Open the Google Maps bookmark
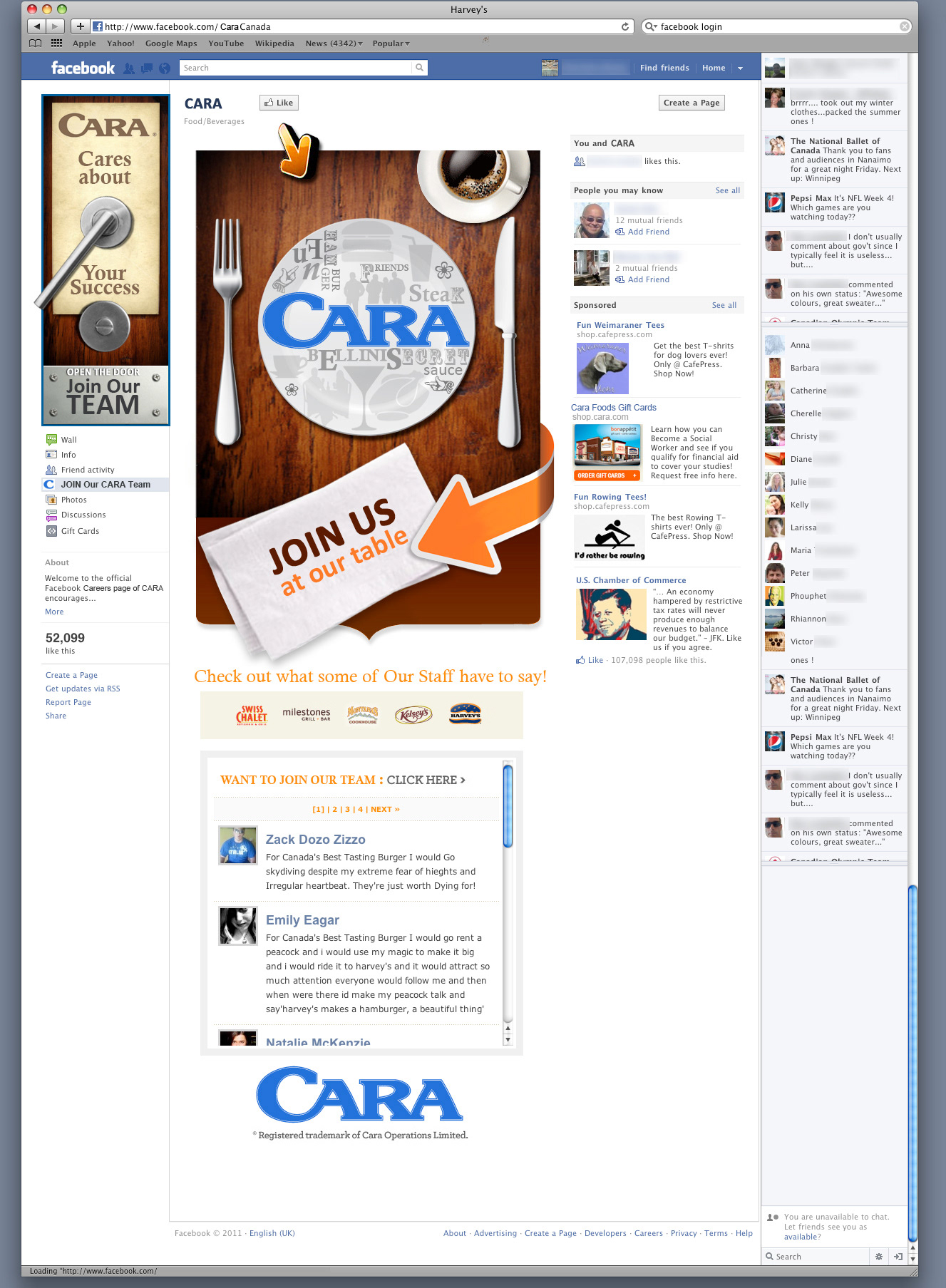Screen dimensions: 946x1288 pos(171,43)
